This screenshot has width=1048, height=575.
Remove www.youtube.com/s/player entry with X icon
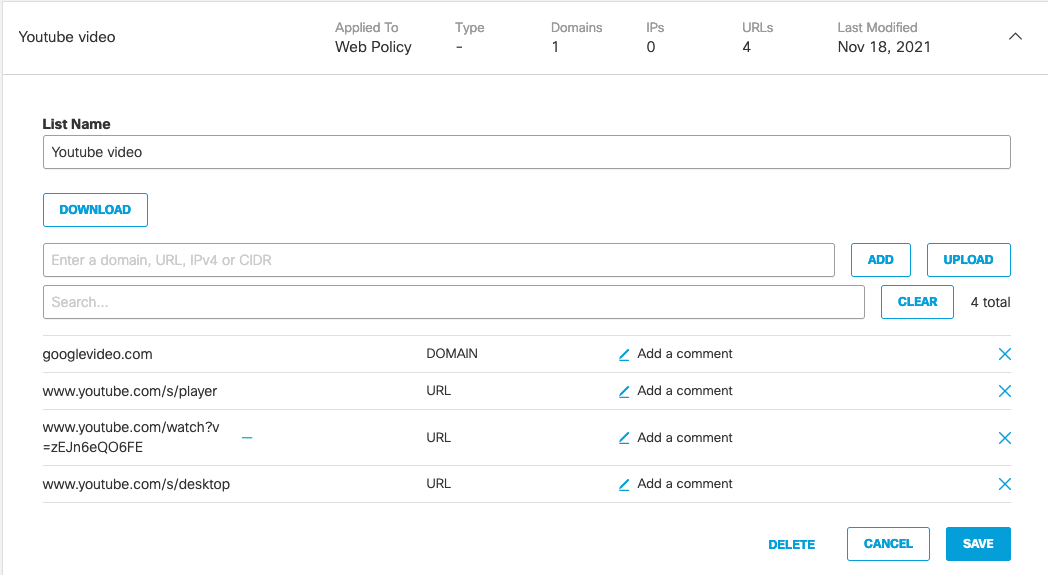coord(1004,391)
